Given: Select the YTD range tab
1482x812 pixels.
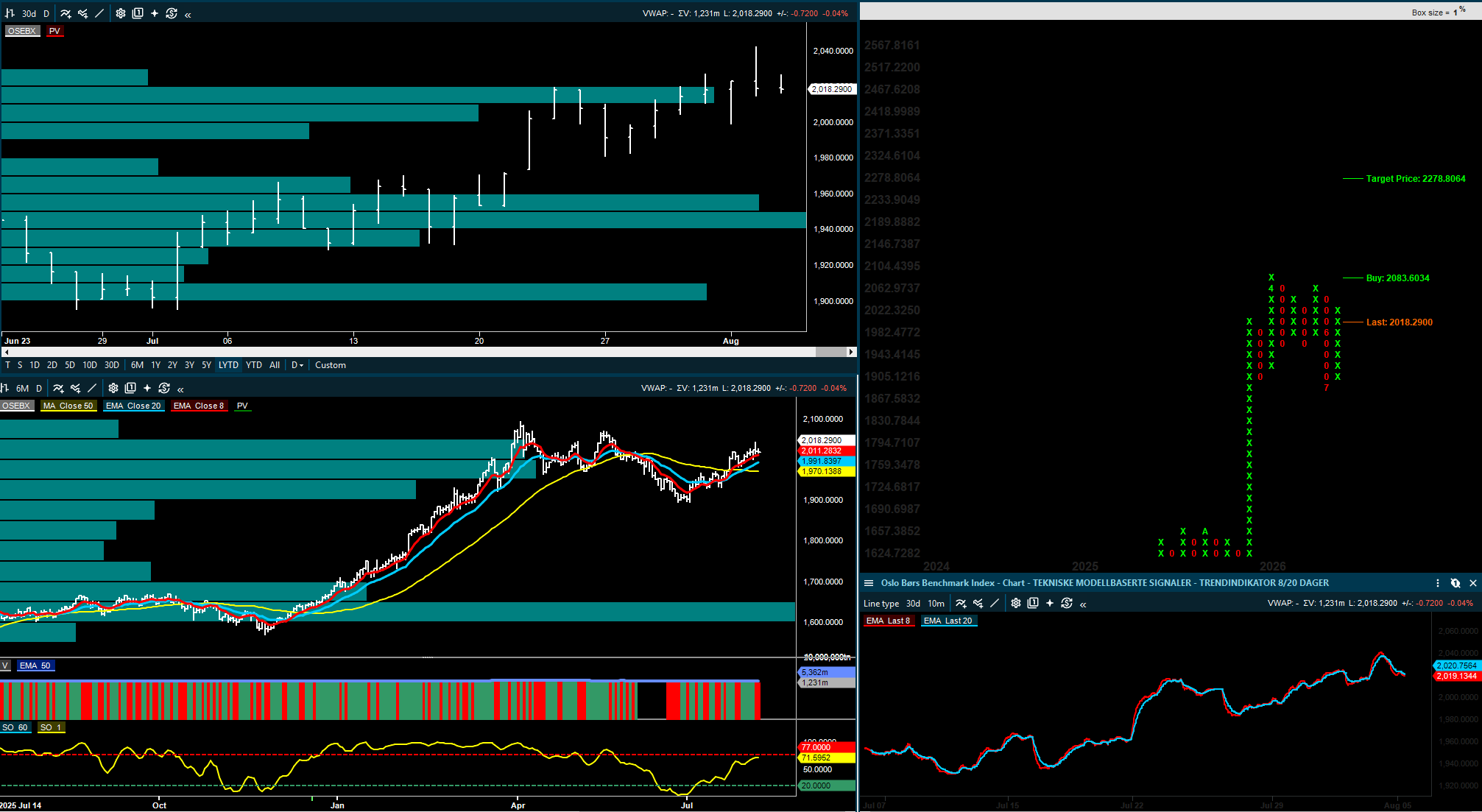Looking at the screenshot, I should (x=254, y=365).
